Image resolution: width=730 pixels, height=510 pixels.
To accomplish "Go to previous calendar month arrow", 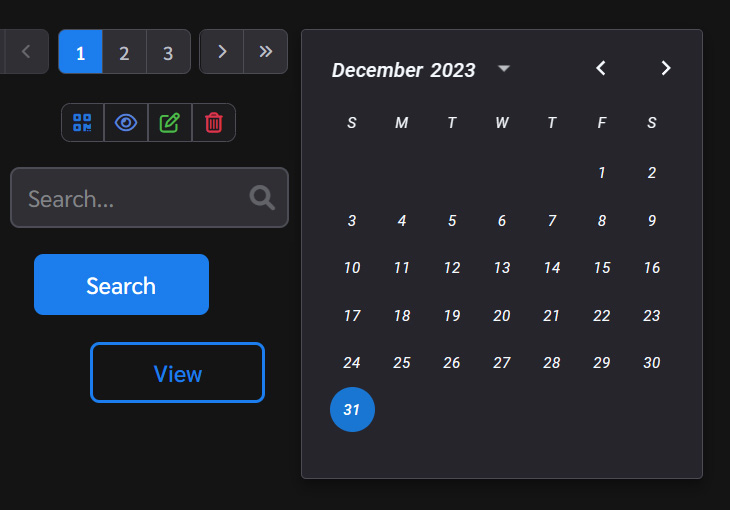I will [601, 68].
